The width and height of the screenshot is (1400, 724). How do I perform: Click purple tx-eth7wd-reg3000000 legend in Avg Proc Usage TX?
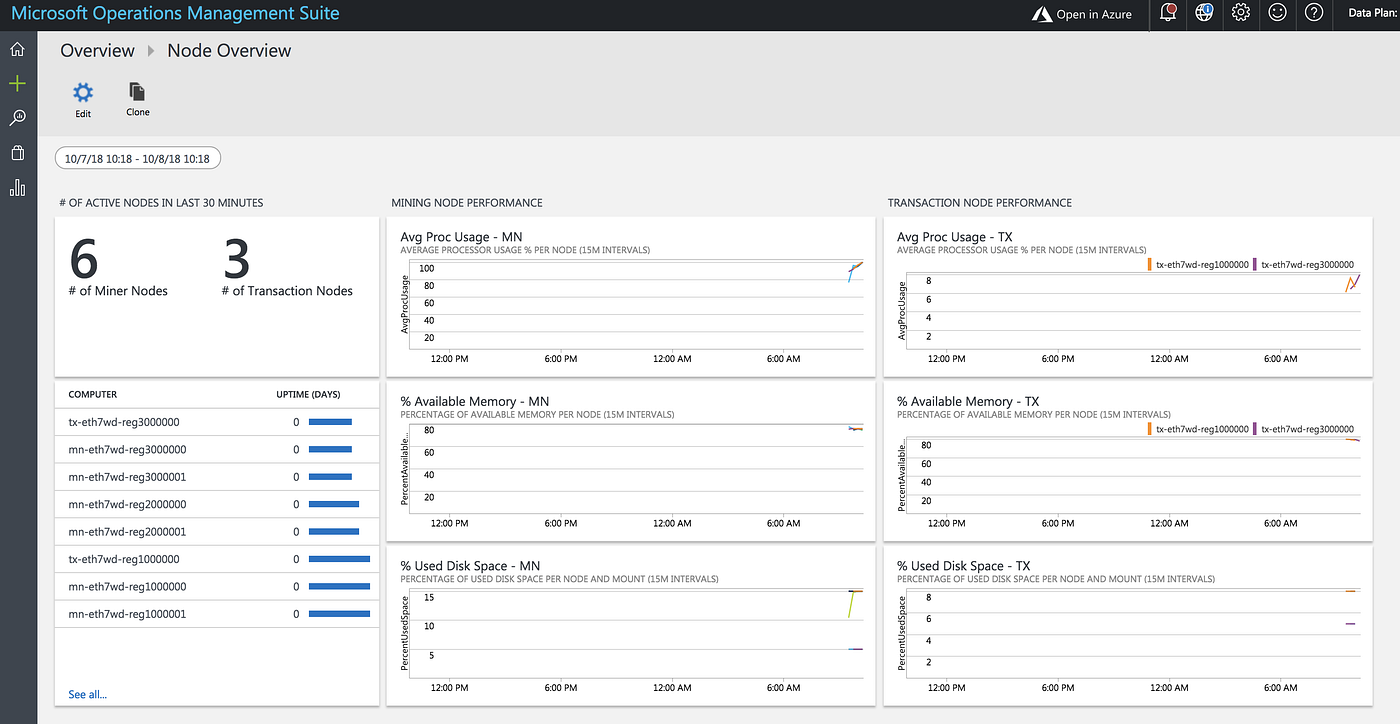click(x=1303, y=265)
